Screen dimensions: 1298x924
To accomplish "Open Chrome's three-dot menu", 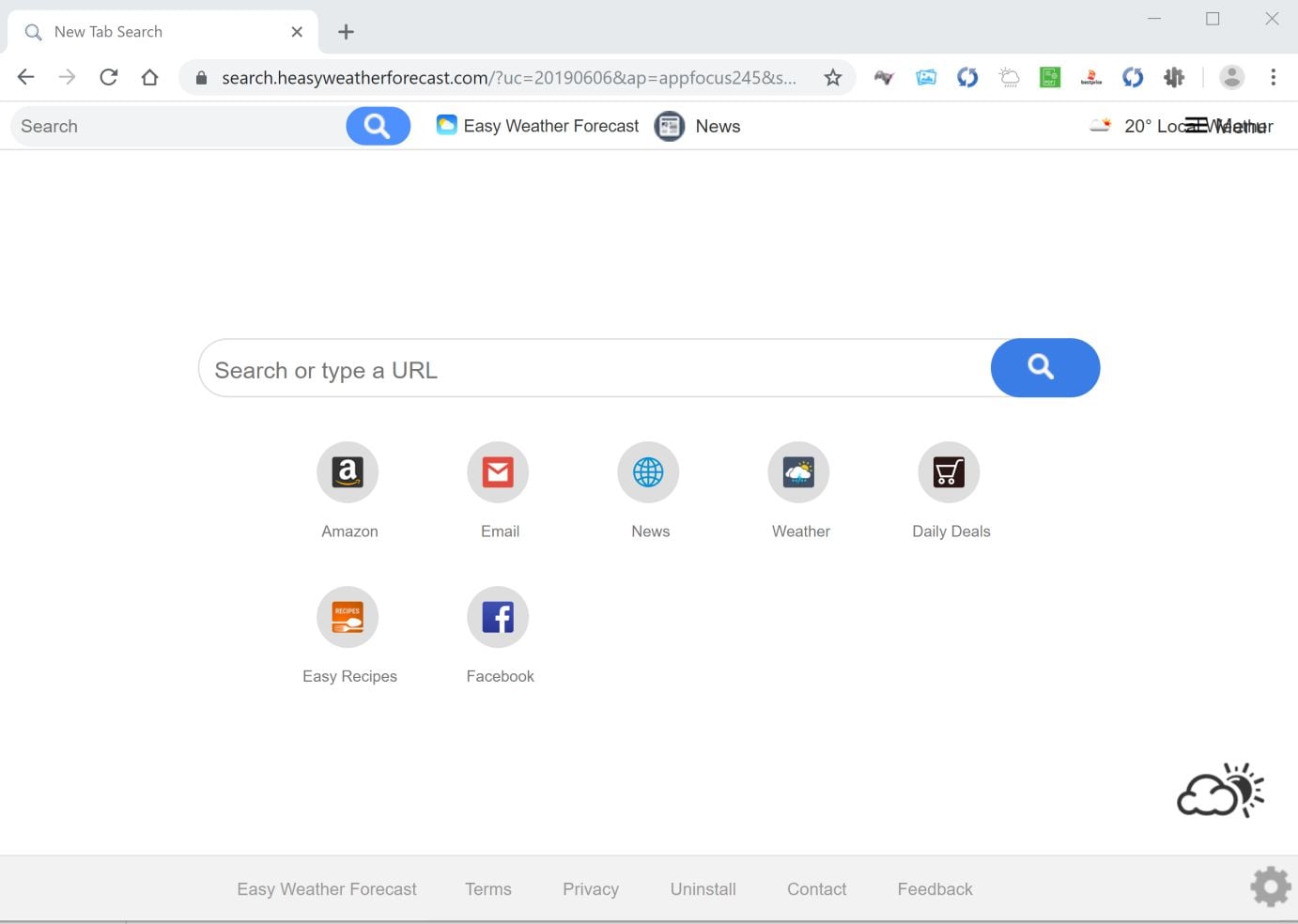I will (x=1274, y=78).
